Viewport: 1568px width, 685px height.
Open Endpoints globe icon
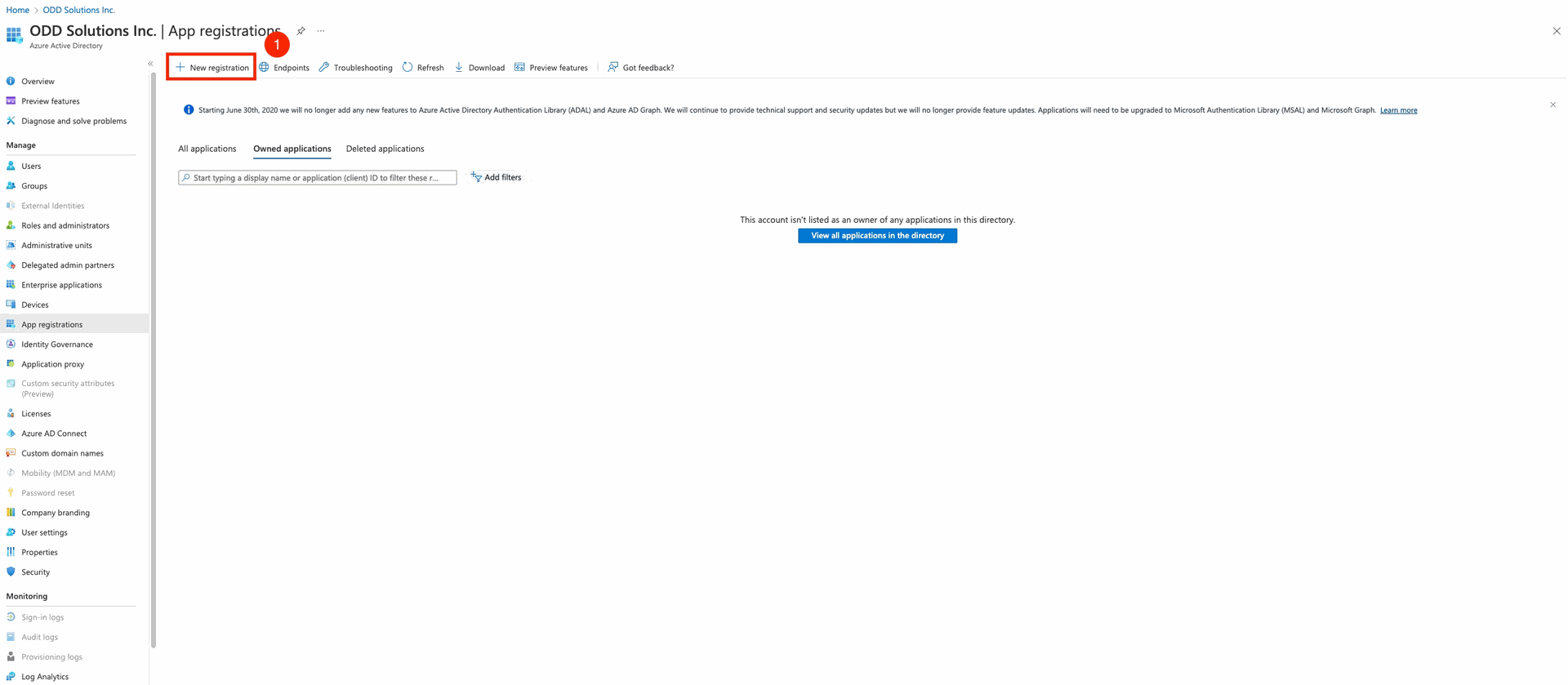tap(264, 67)
